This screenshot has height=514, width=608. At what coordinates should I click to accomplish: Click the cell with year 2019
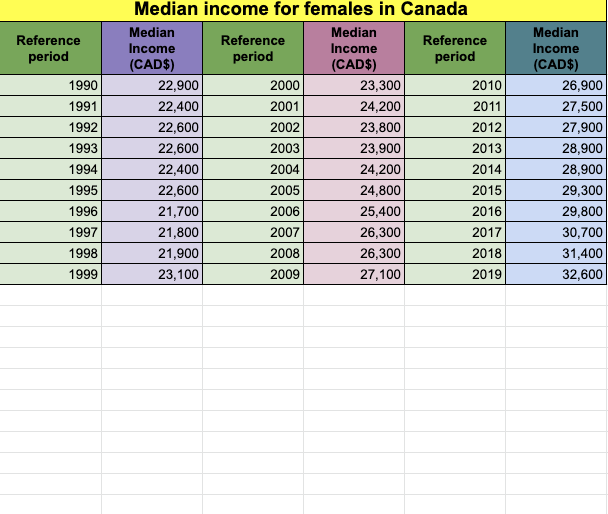click(x=455, y=274)
